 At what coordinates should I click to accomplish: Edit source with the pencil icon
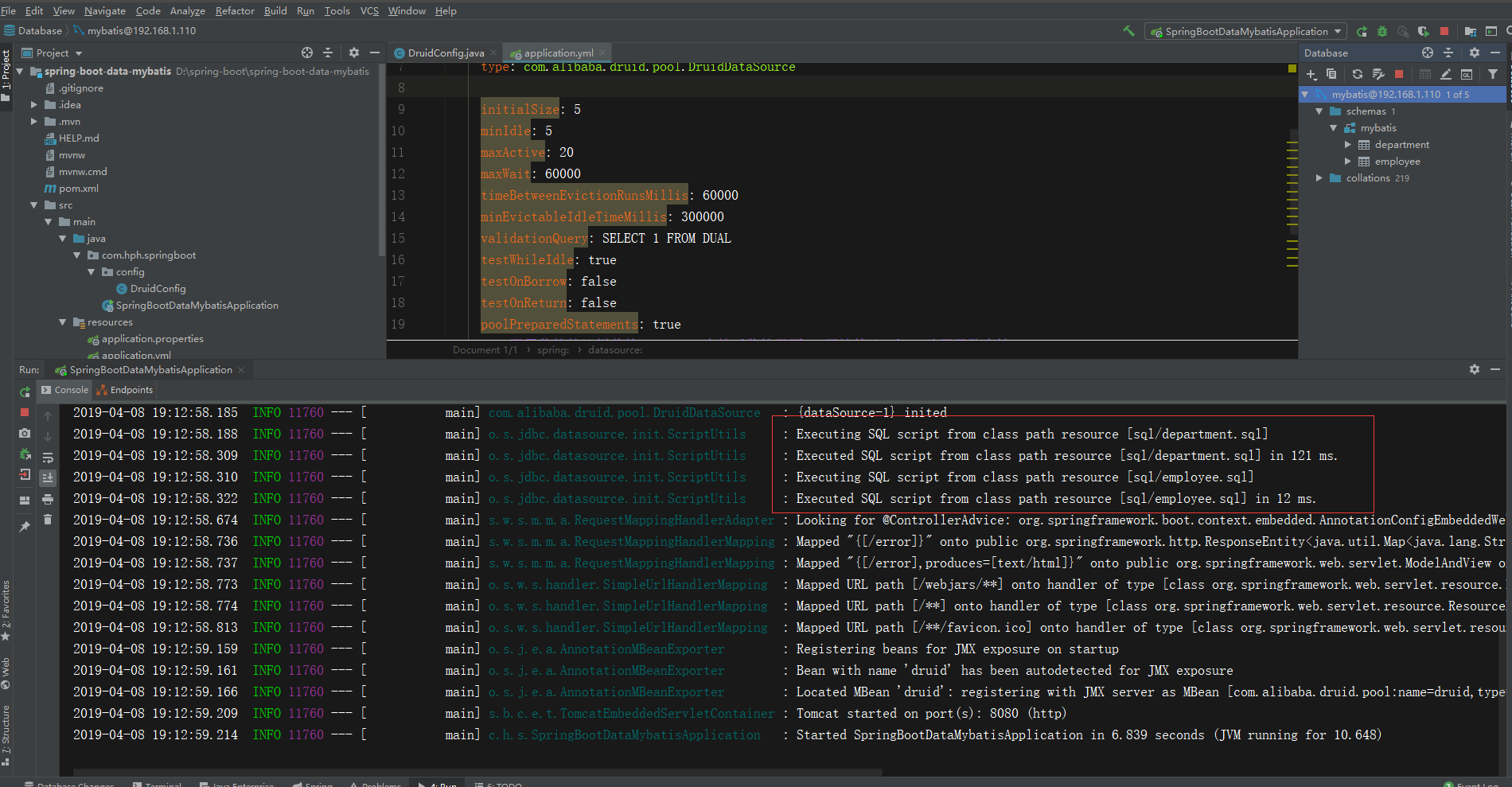pyautogui.click(x=1446, y=74)
